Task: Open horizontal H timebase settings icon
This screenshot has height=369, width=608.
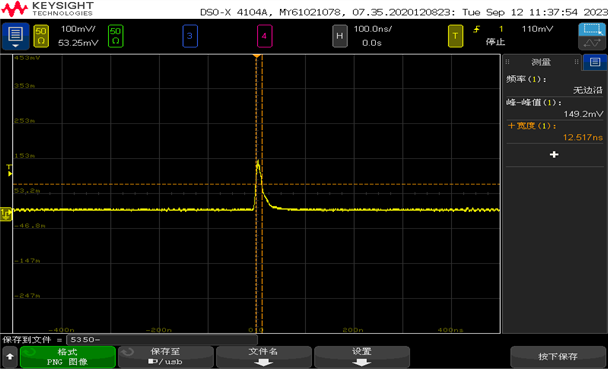Action: pos(340,36)
